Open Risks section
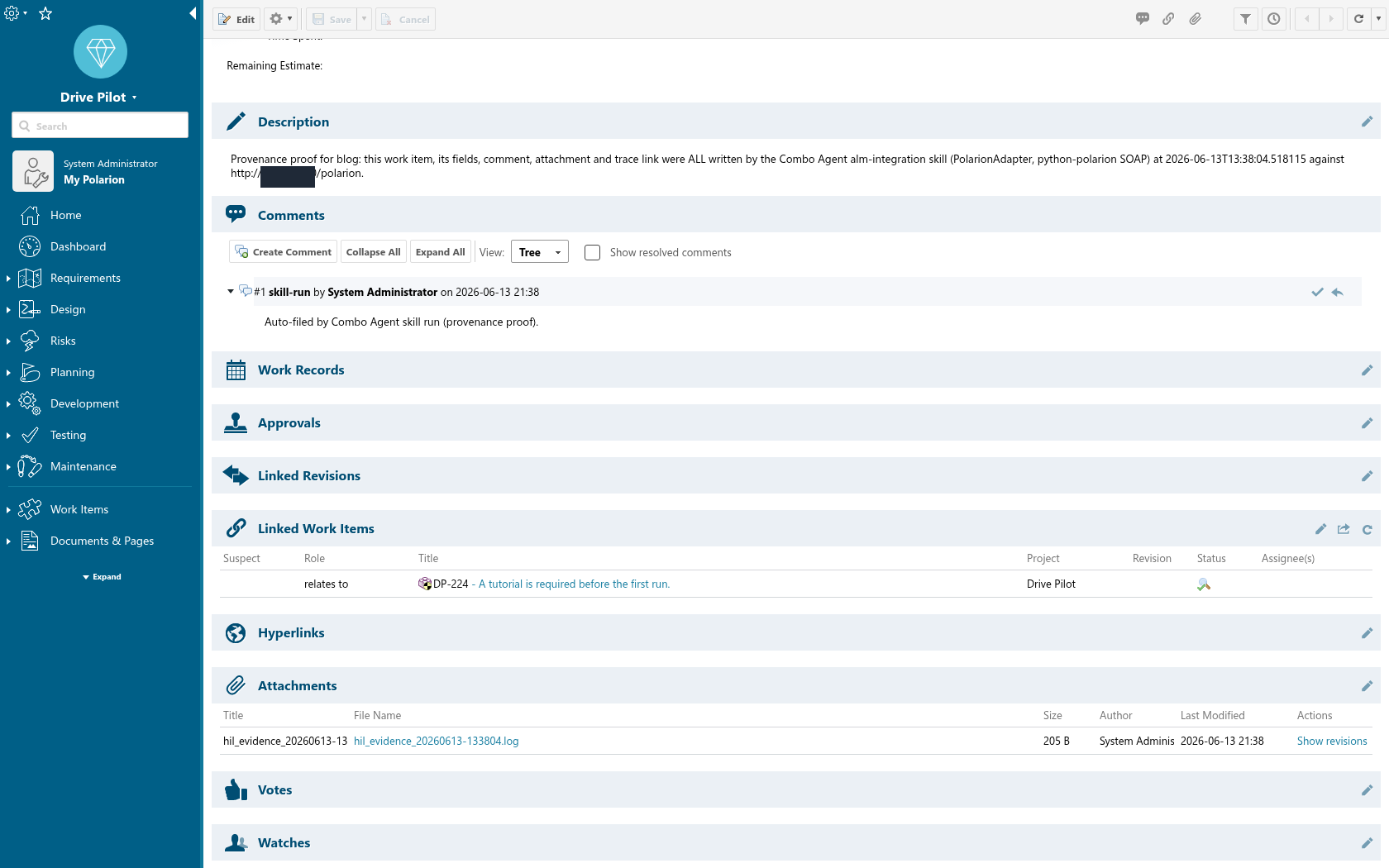The image size is (1389, 868). (x=63, y=341)
